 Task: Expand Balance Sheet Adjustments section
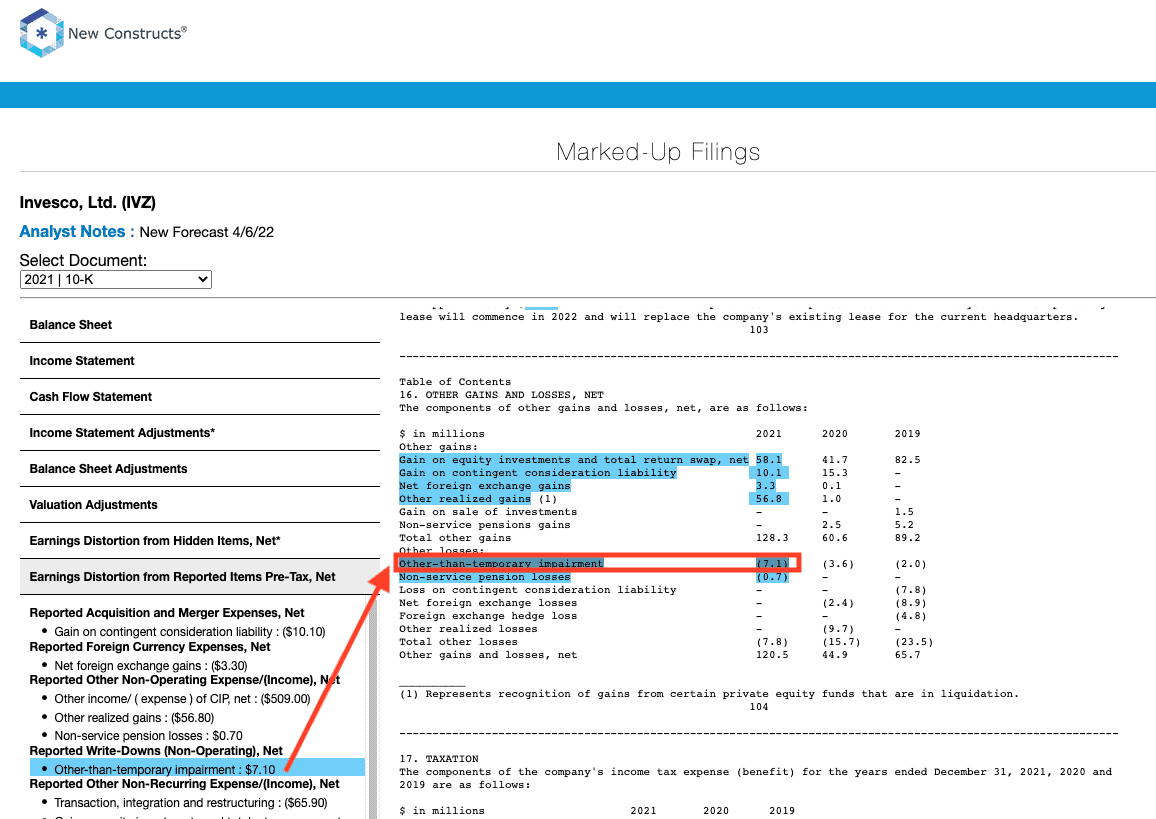pyautogui.click(x=200, y=469)
